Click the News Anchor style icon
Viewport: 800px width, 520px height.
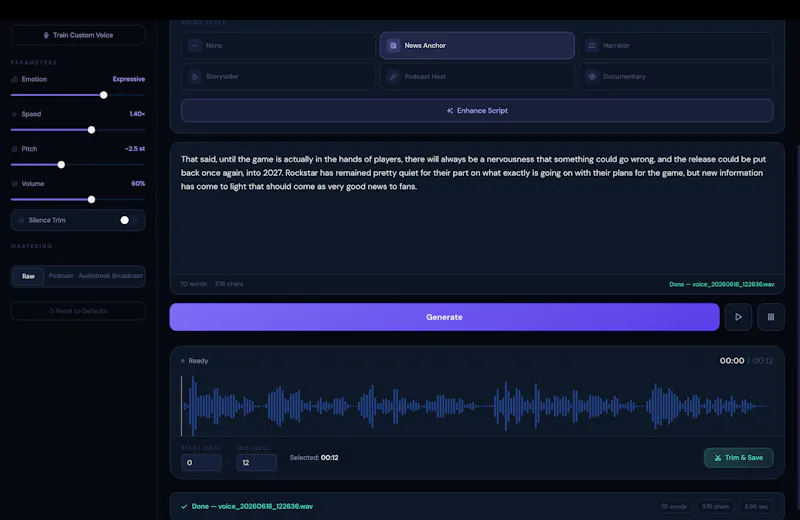[393, 45]
